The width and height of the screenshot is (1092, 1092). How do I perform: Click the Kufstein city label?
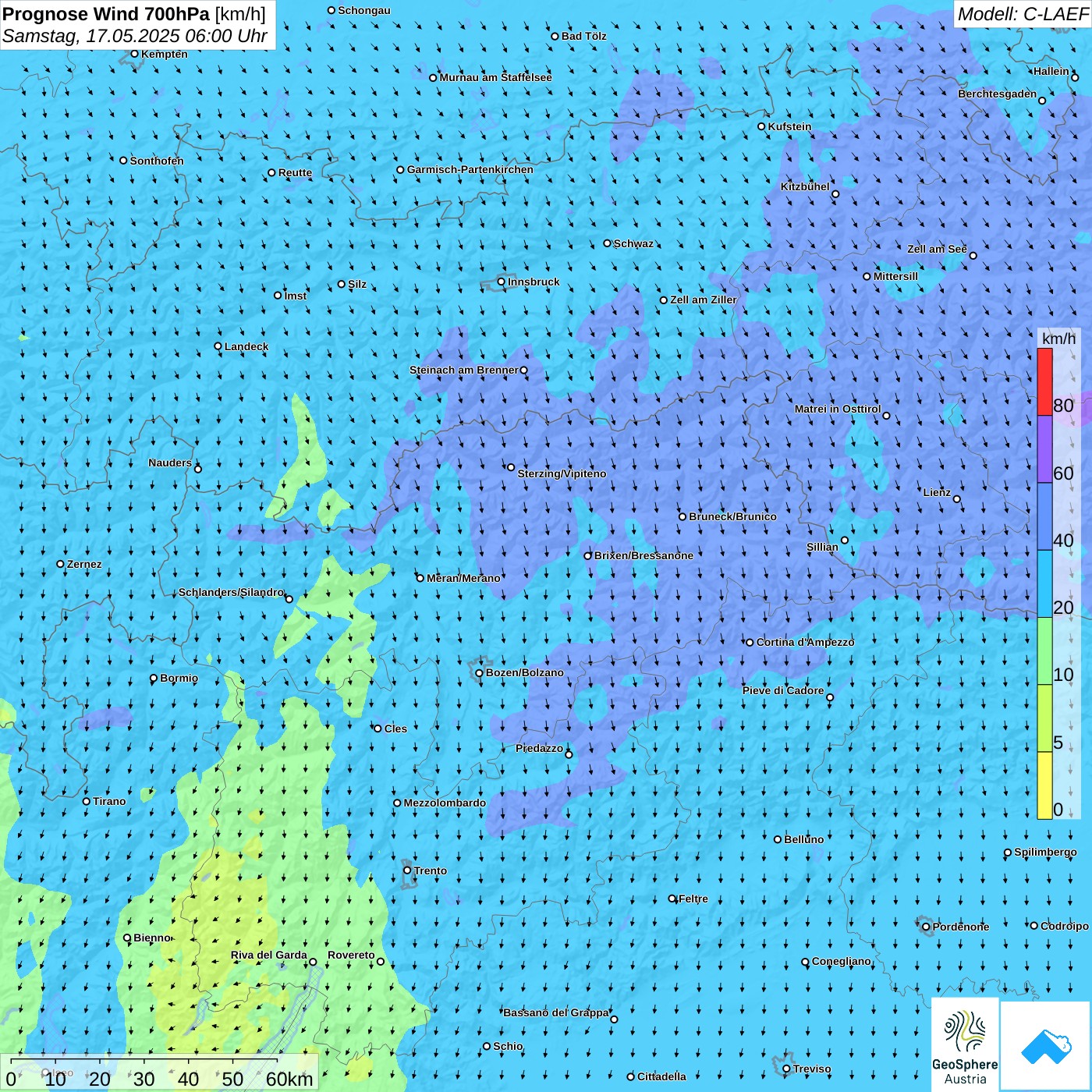click(x=789, y=126)
